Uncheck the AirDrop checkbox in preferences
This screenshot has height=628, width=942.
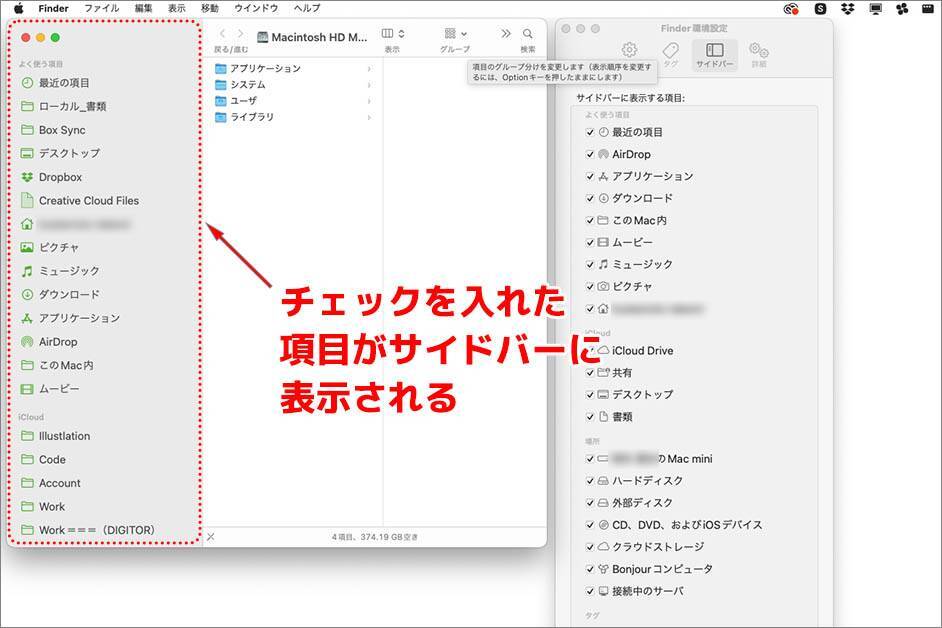coord(590,155)
